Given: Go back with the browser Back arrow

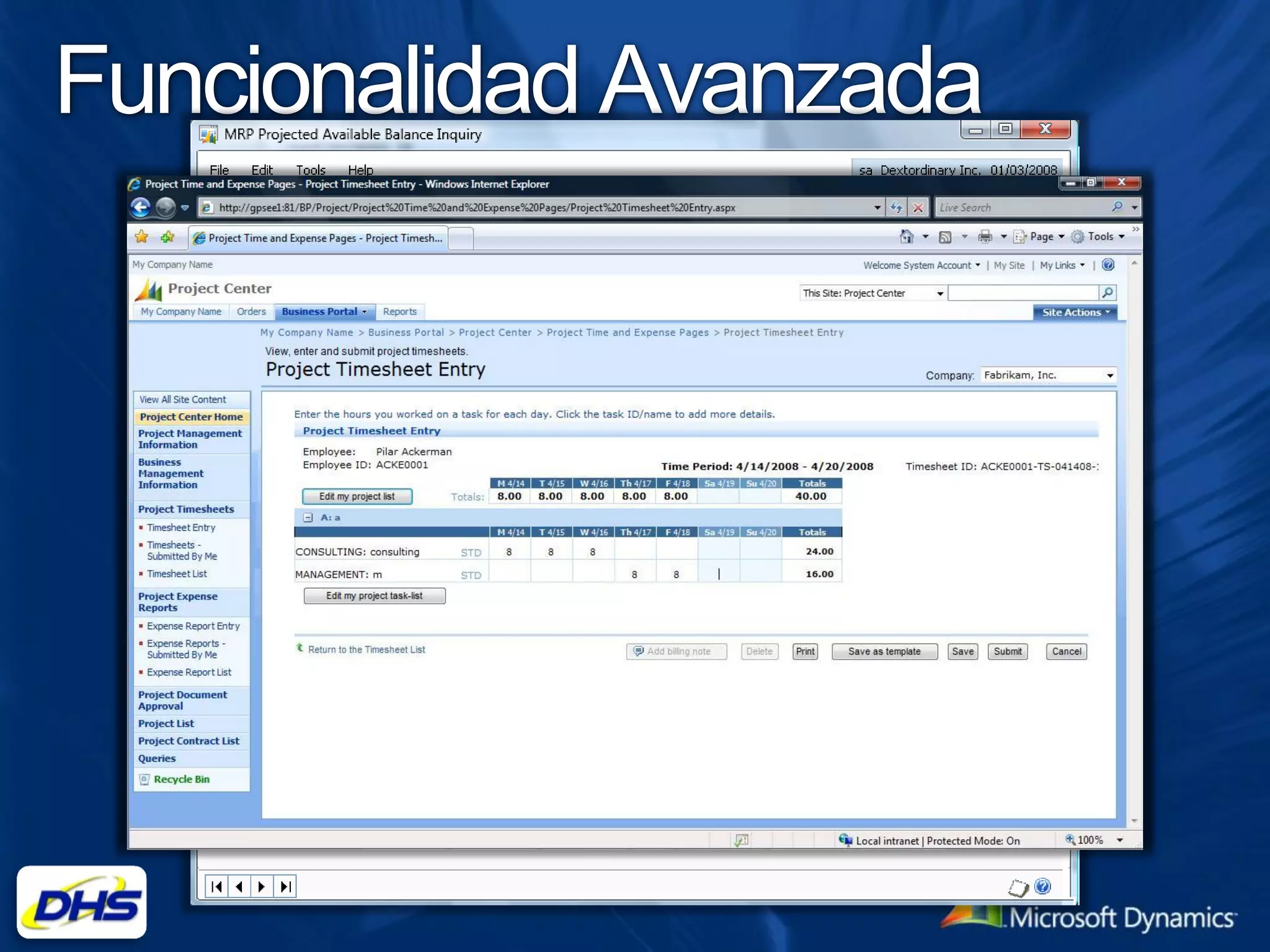Looking at the screenshot, I should click(141, 207).
